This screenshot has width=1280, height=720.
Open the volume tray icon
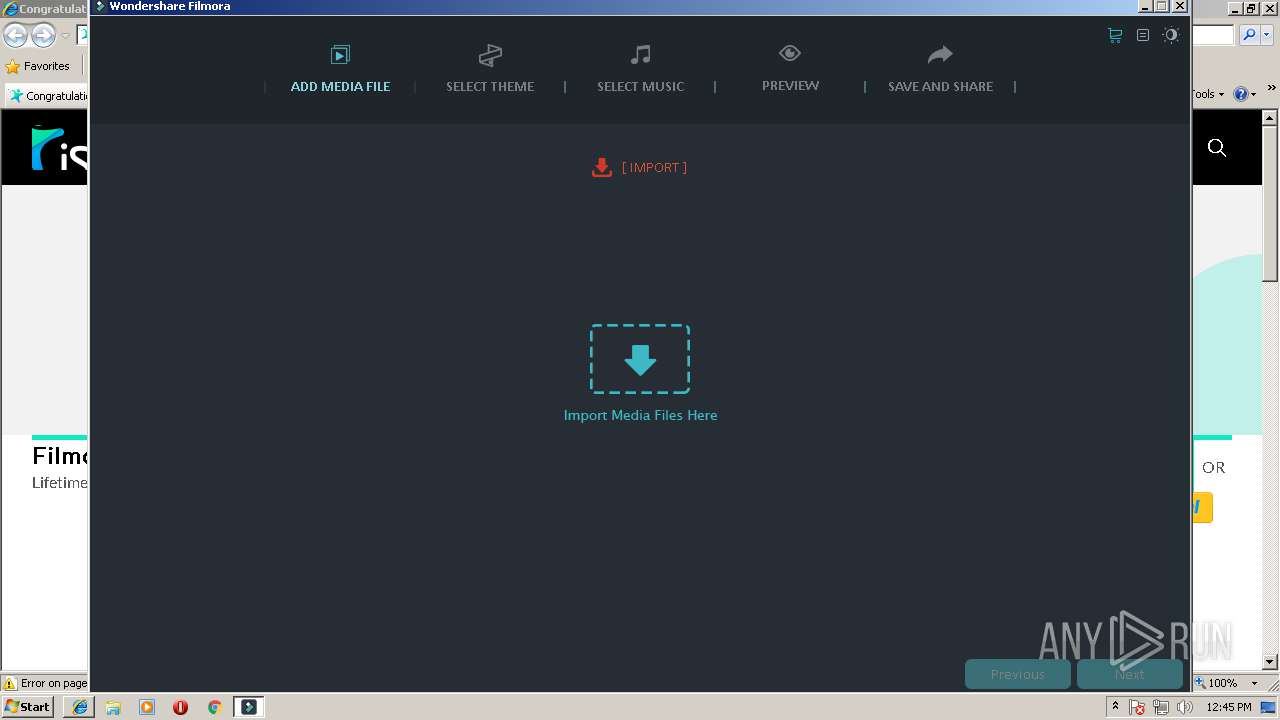pos(1185,707)
